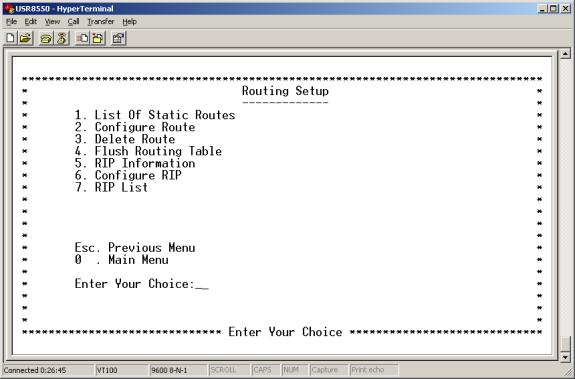Open the Help menu
Screen dimensions: 575x379
point(129,22)
